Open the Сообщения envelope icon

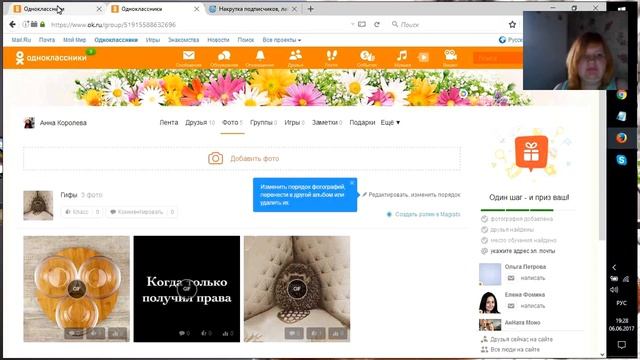189,56
